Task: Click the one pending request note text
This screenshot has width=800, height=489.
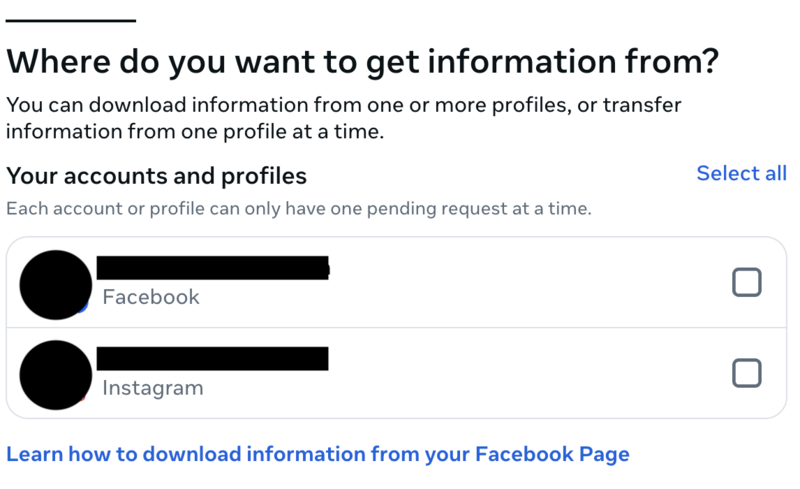Action: (298, 209)
